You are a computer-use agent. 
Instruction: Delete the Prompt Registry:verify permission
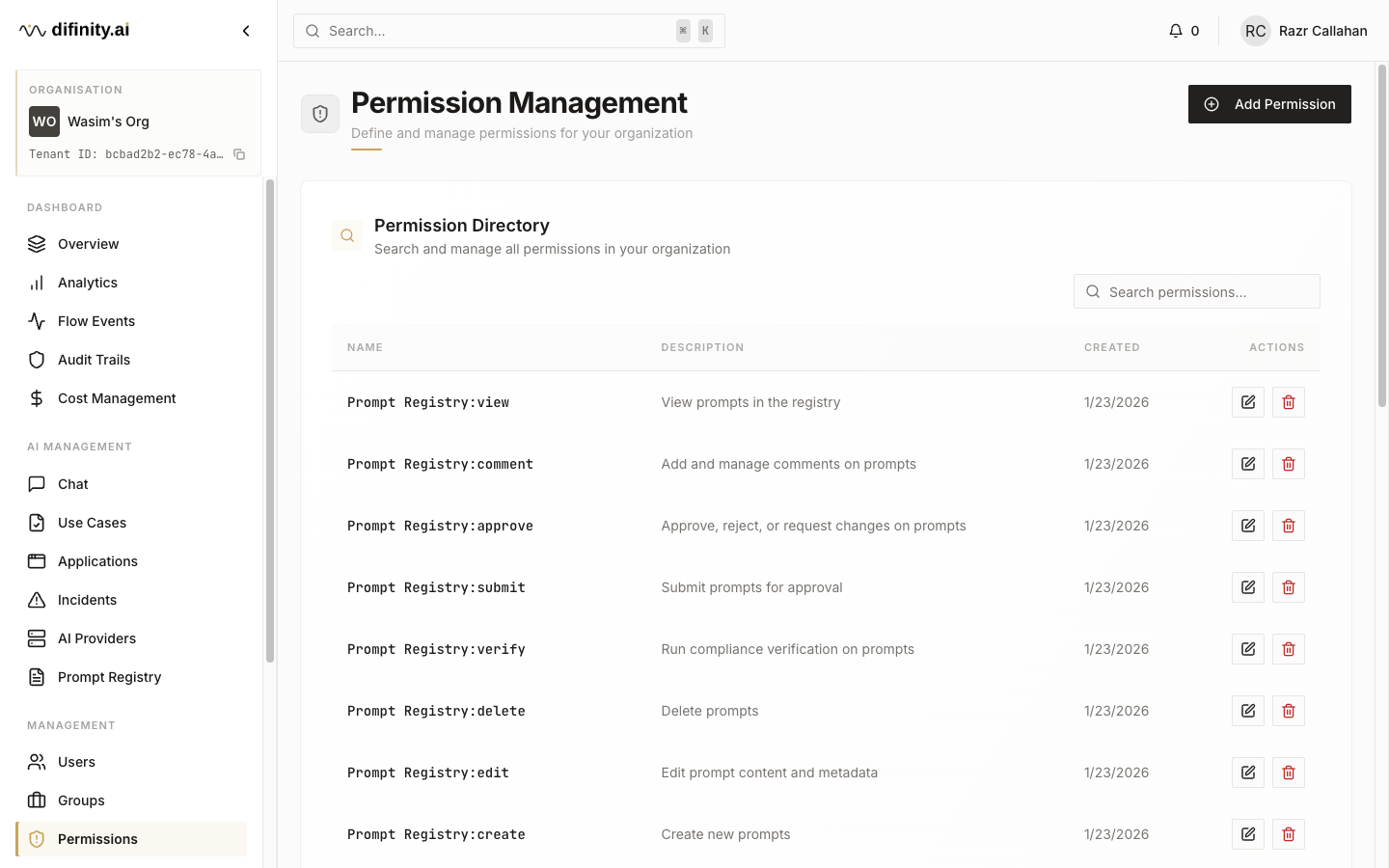pos(1289,649)
